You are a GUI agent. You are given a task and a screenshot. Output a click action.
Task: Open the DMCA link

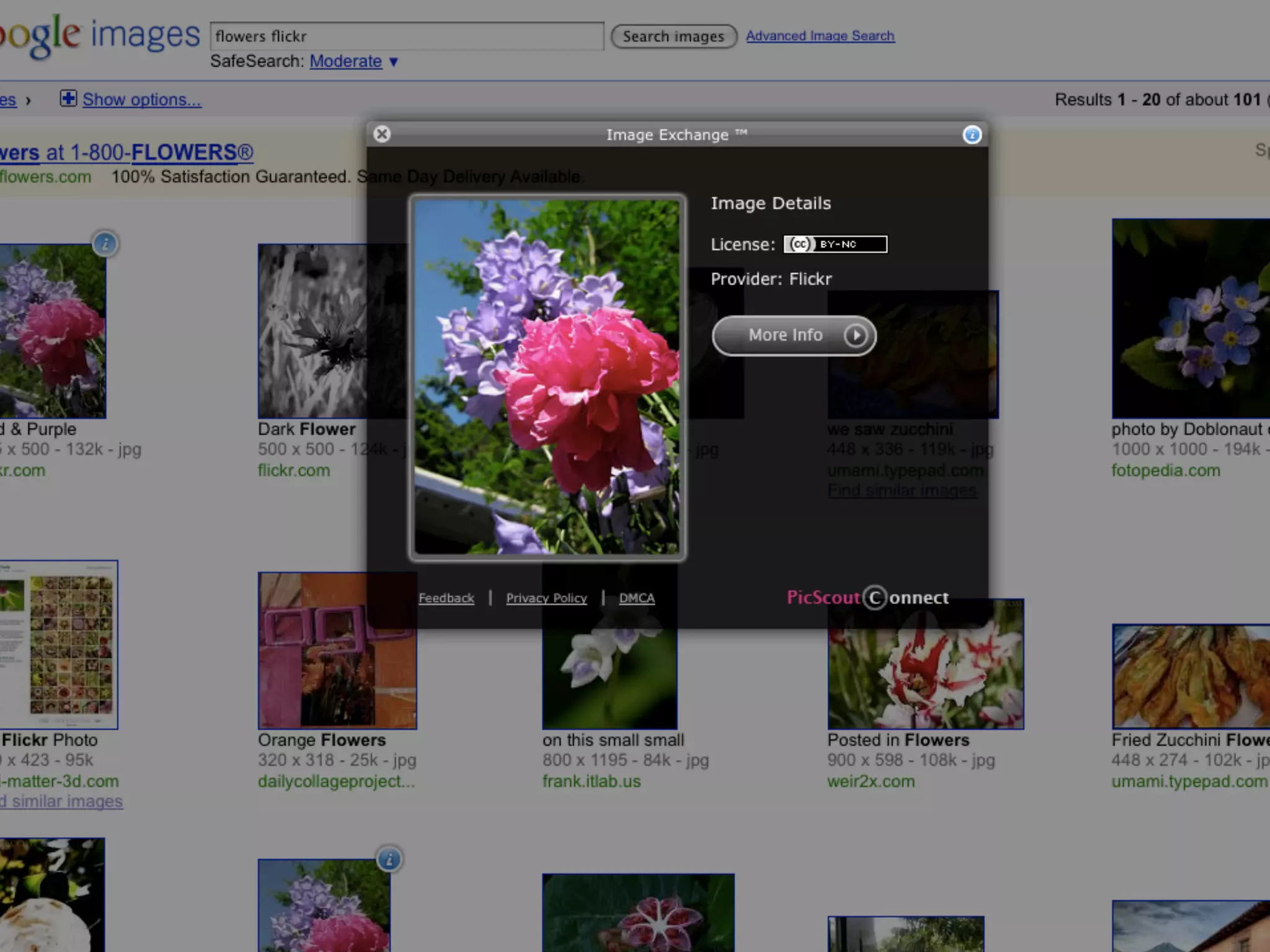636,598
